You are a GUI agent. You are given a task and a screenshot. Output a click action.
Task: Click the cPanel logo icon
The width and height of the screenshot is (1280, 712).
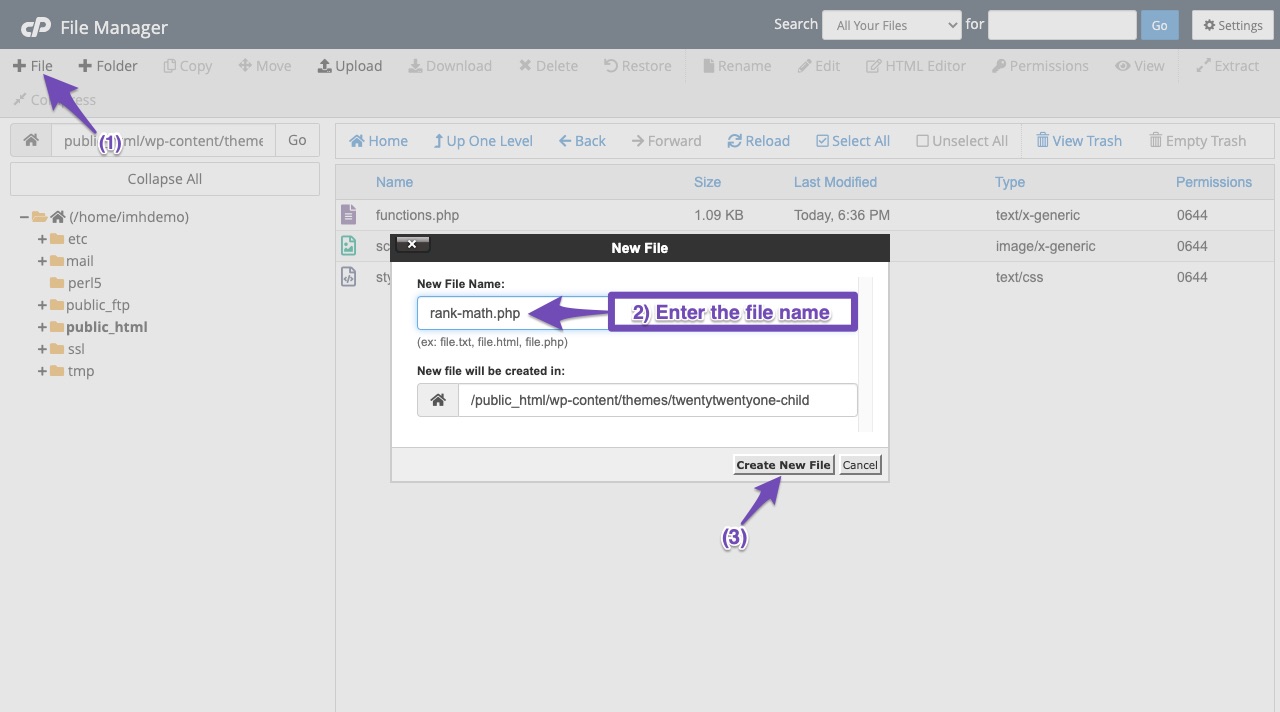pyautogui.click(x=36, y=27)
